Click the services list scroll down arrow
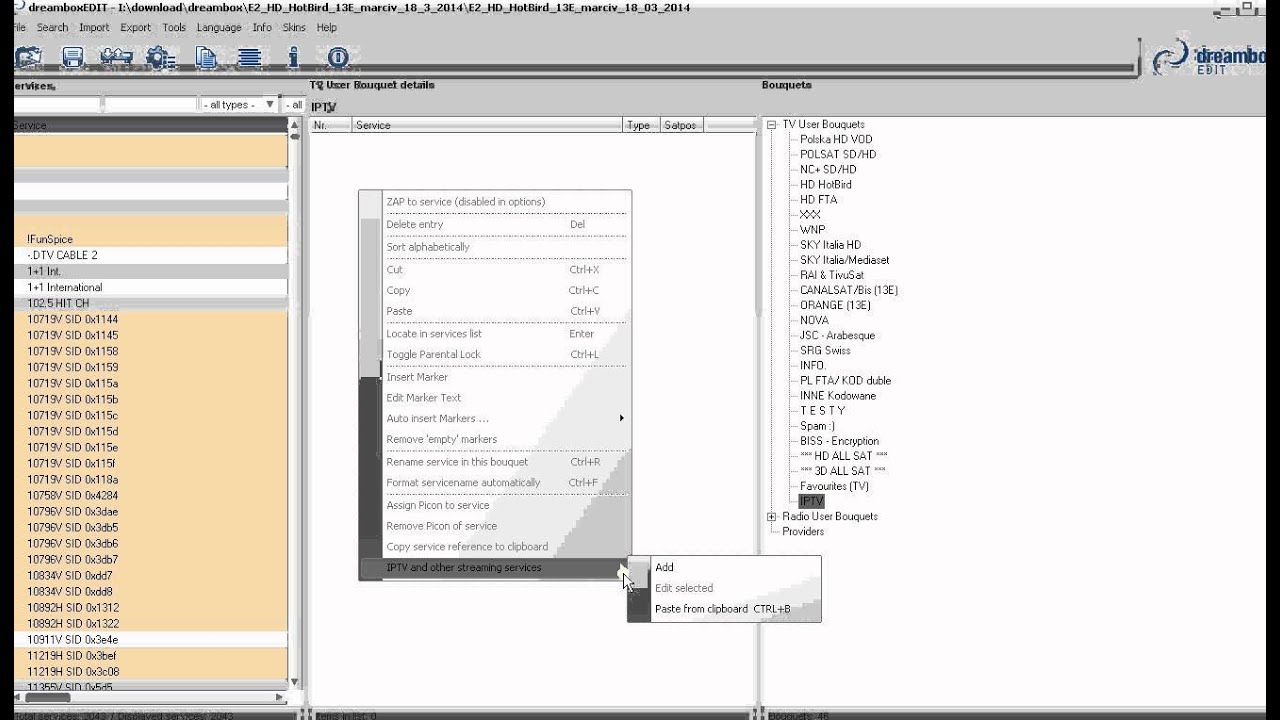 click(294, 682)
